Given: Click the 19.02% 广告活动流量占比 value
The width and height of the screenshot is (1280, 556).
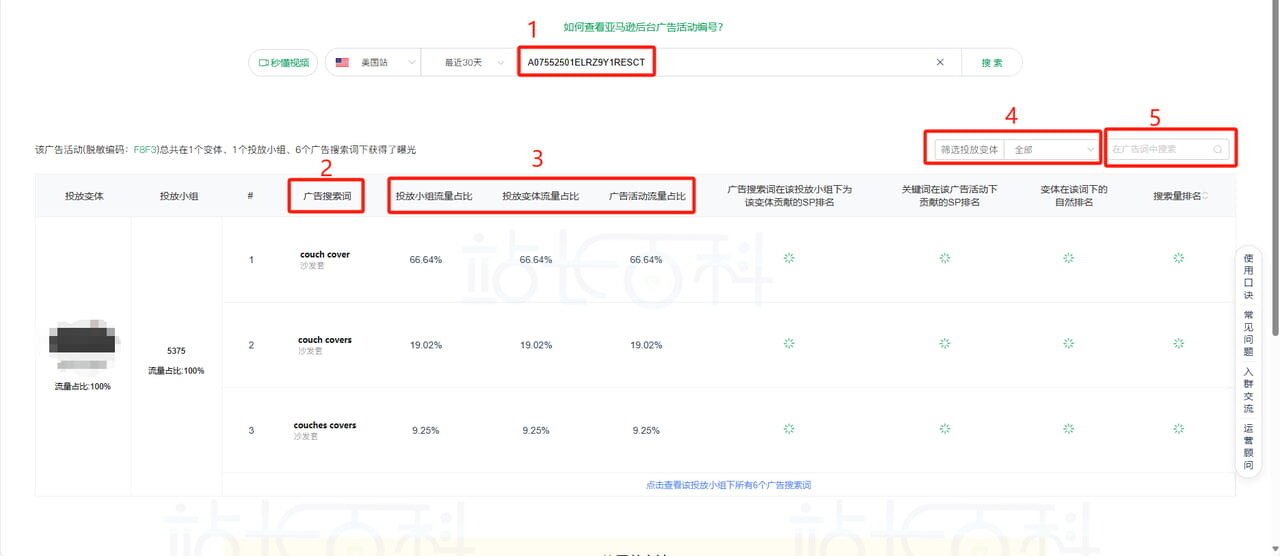Looking at the screenshot, I should click(x=646, y=345).
